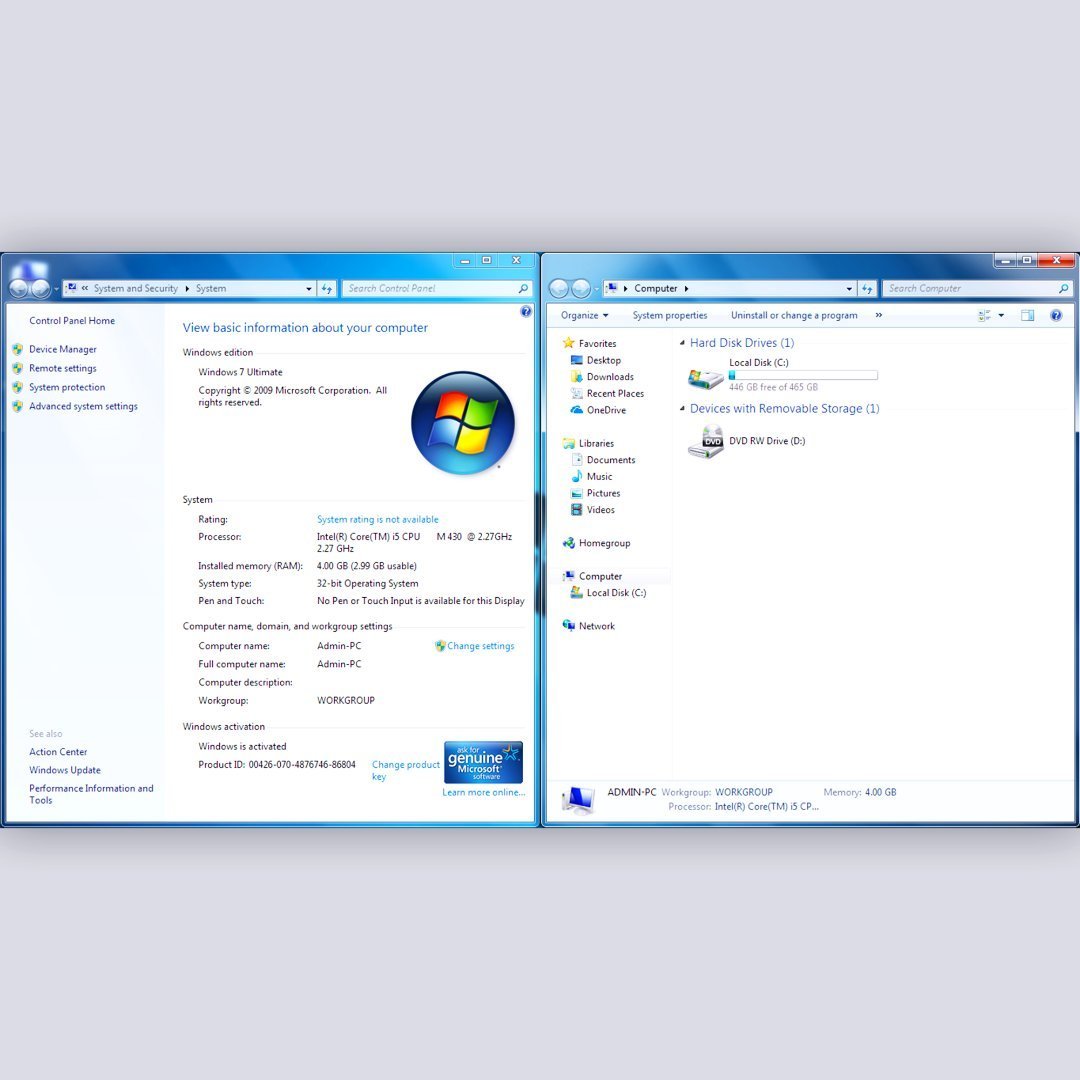The width and height of the screenshot is (1080, 1080).
Task: Refresh the System control panel address bar
Action: tap(326, 289)
